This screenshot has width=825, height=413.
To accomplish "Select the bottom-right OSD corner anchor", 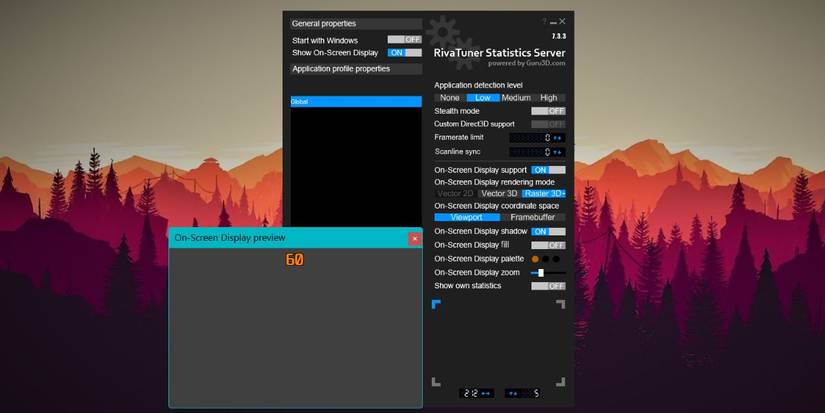I will tap(561, 382).
